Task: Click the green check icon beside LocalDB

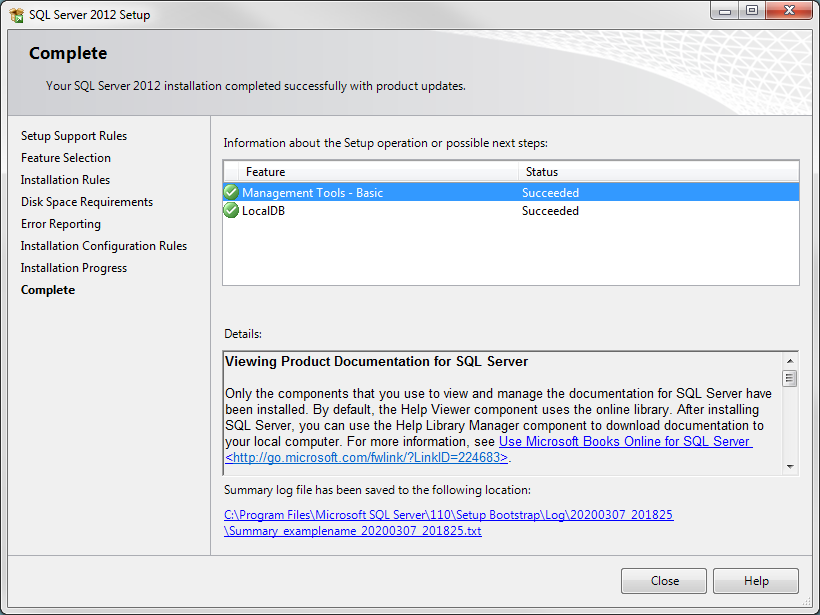Action: point(231,210)
